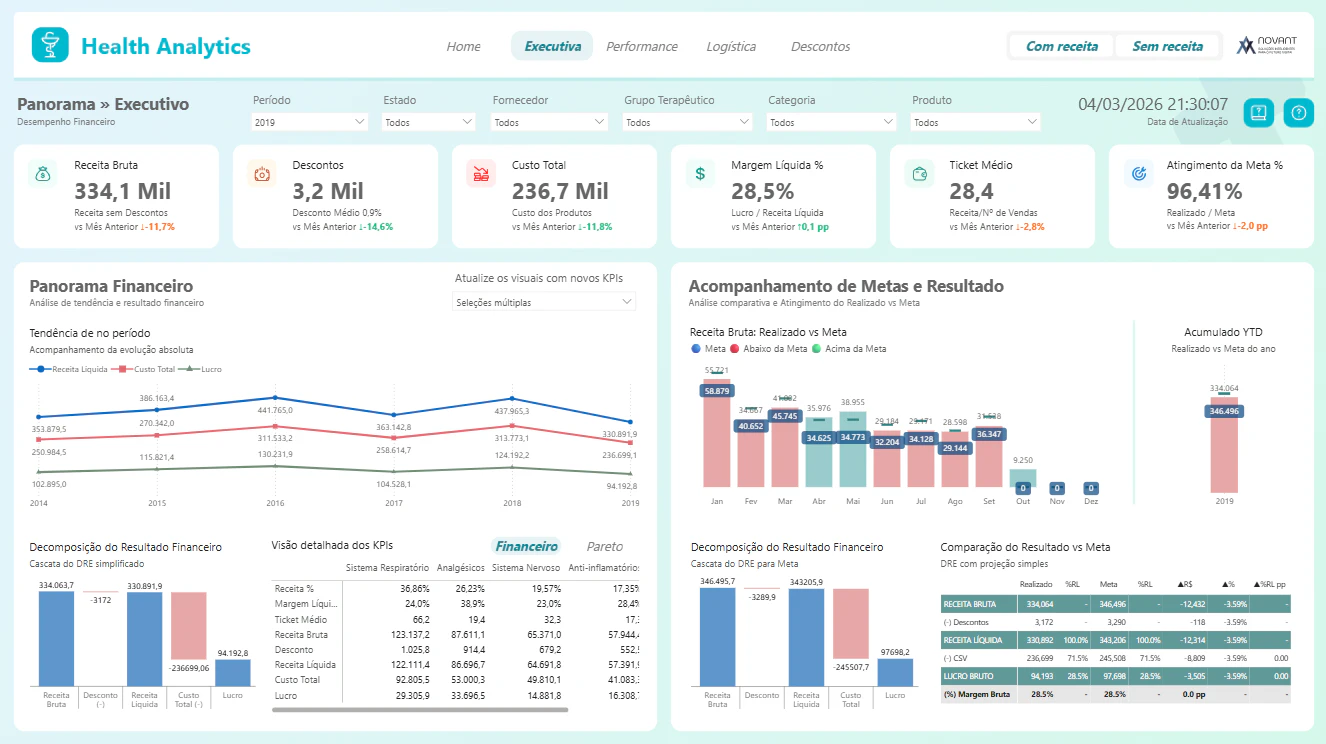Click the Acima da Meta green legend dot
The image size is (1326, 744).
(817, 349)
